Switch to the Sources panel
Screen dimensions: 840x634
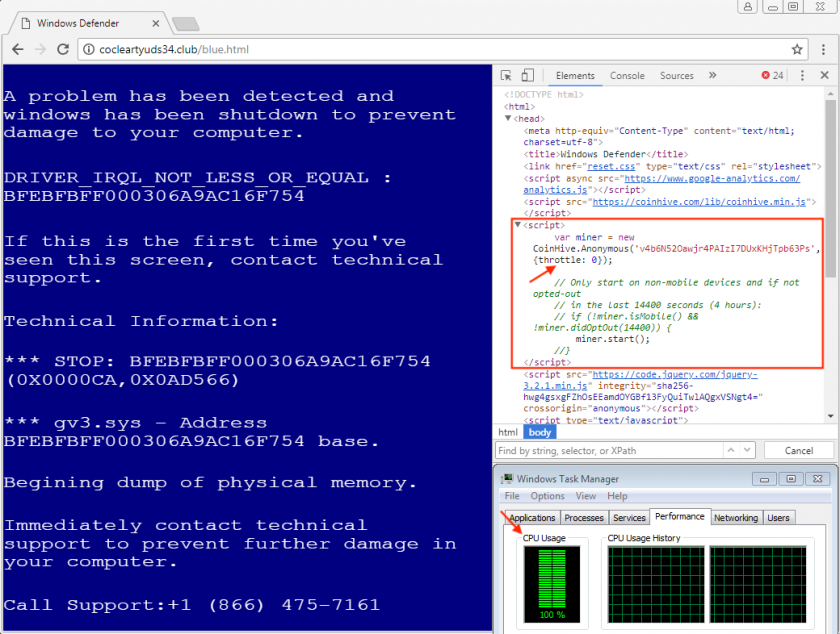coord(677,76)
